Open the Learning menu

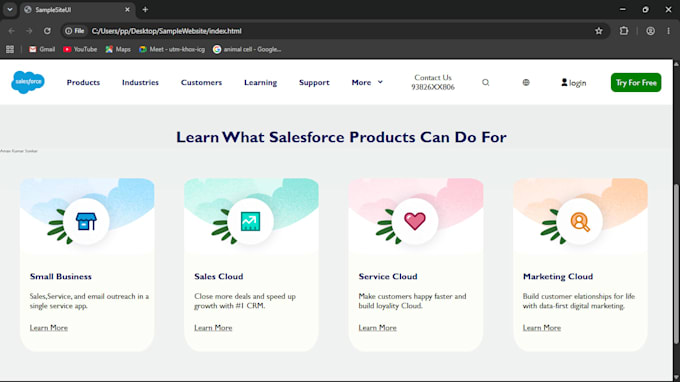click(260, 82)
